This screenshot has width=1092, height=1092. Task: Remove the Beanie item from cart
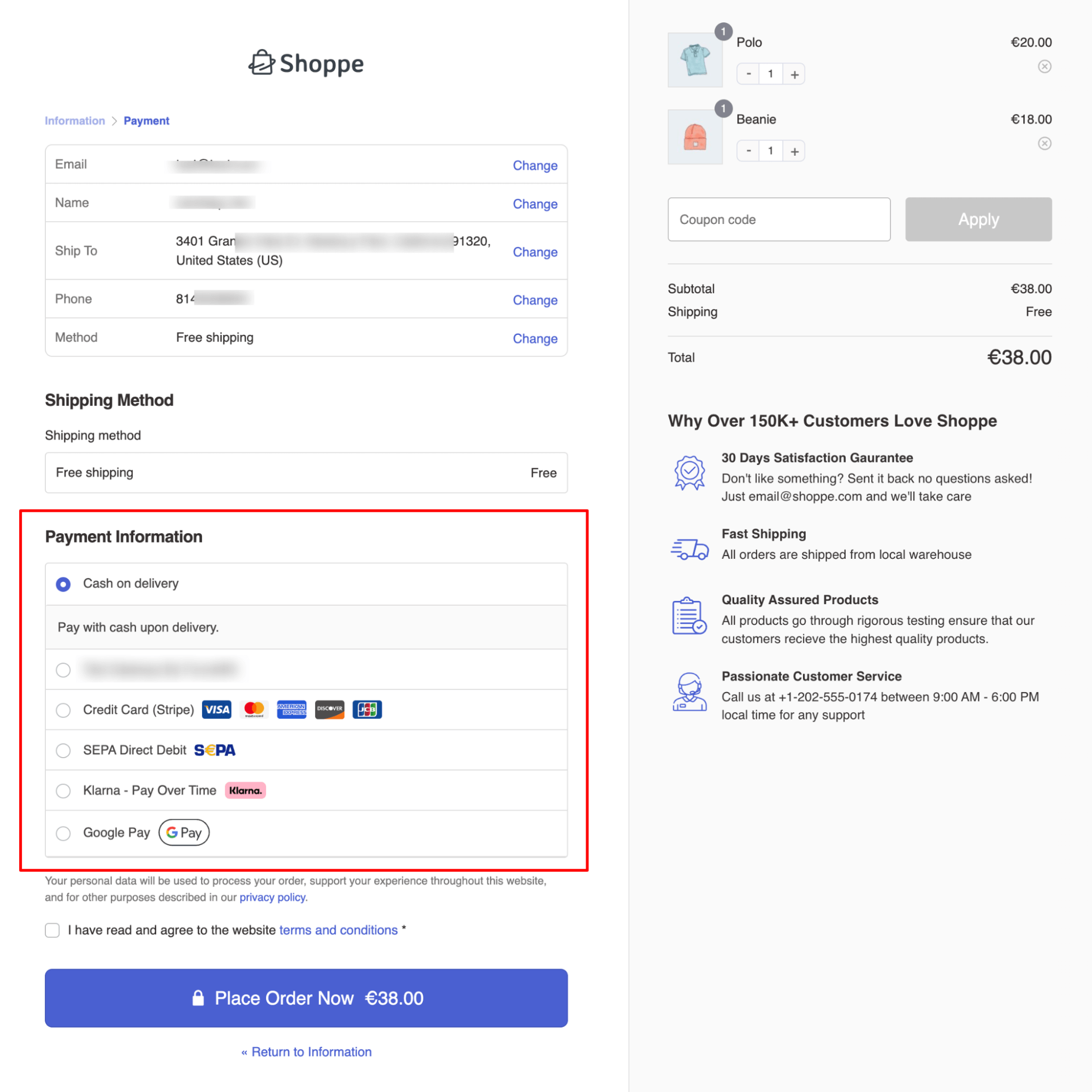(1044, 144)
